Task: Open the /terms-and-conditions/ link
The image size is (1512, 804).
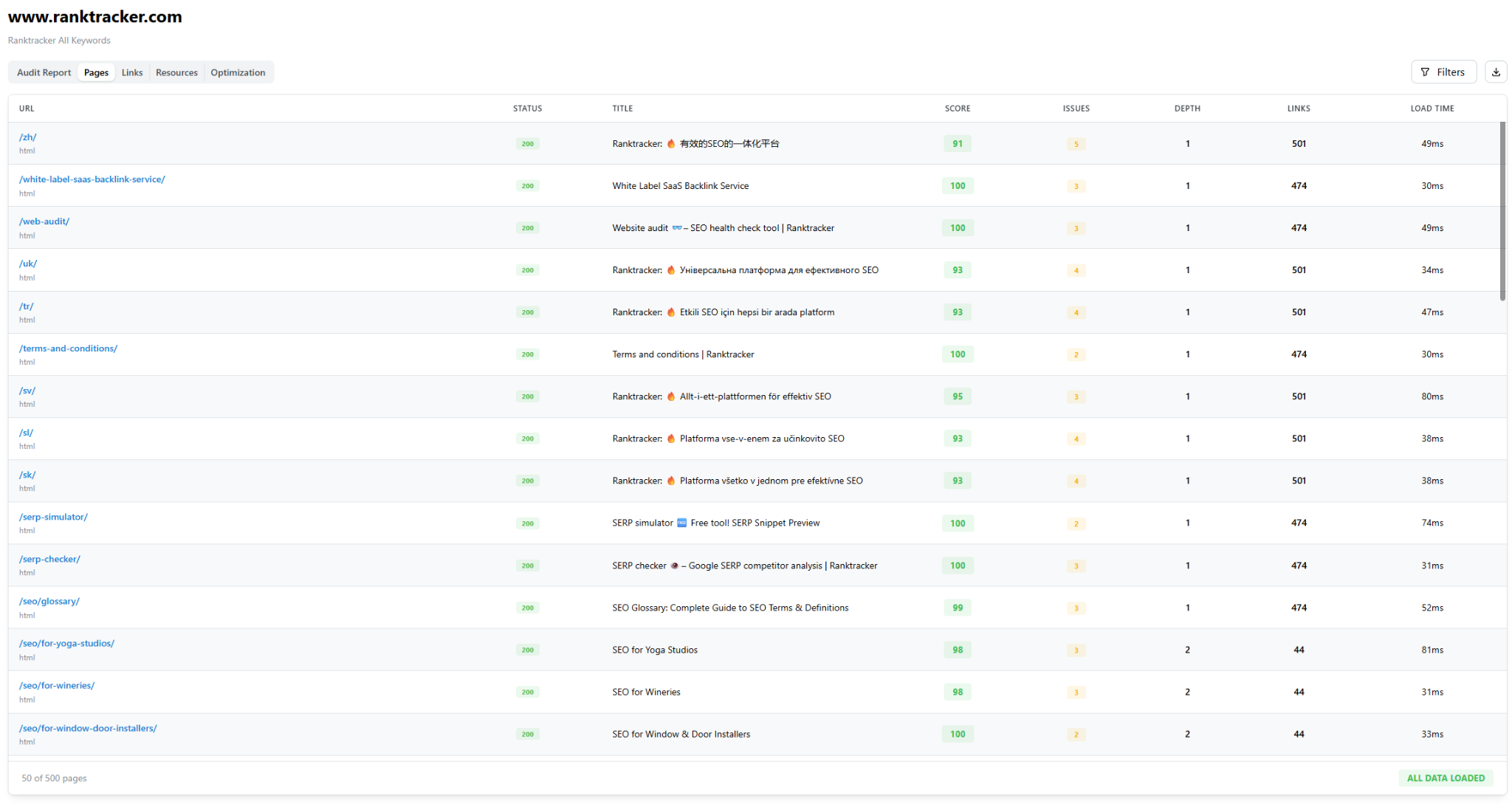Action: coord(68,348)
